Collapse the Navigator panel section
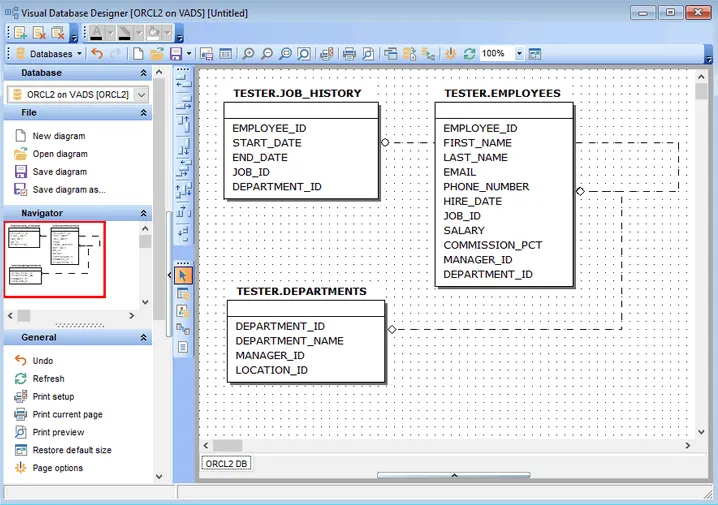 144,213
